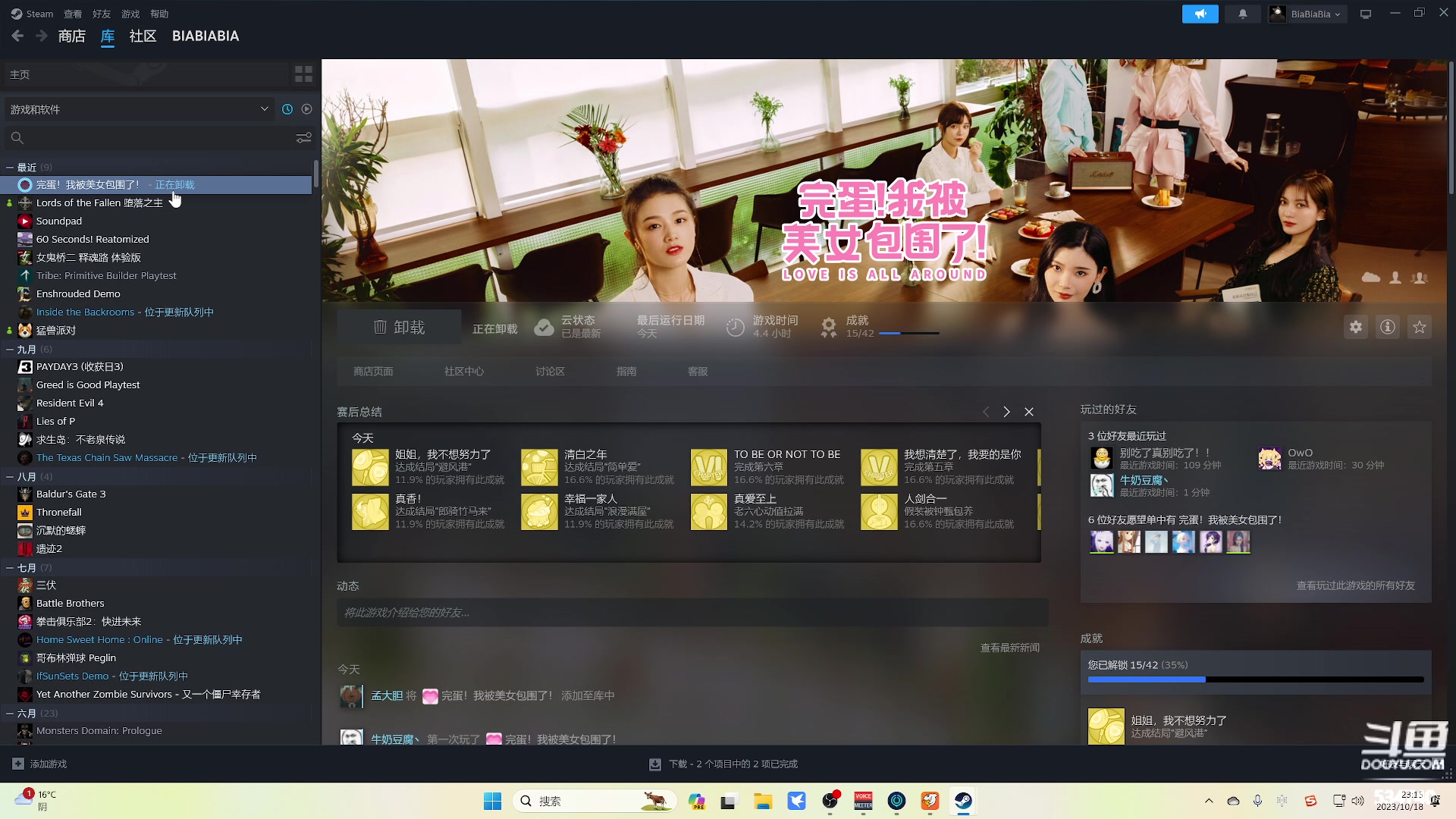Open the 指南 link
1456x819 pixels.
[626, 372]
